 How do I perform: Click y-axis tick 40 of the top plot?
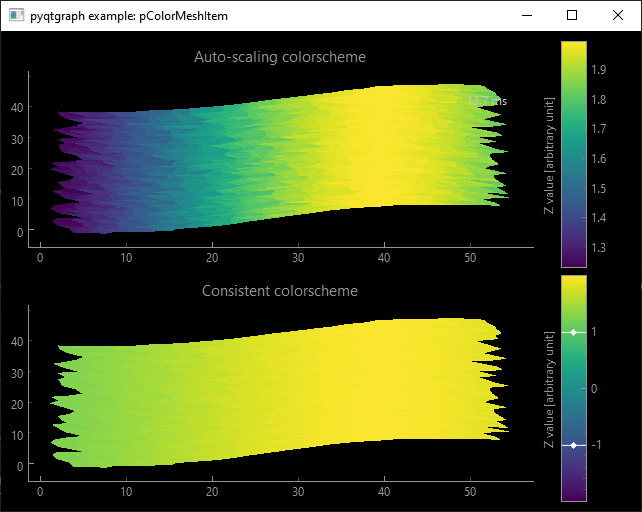17,107
